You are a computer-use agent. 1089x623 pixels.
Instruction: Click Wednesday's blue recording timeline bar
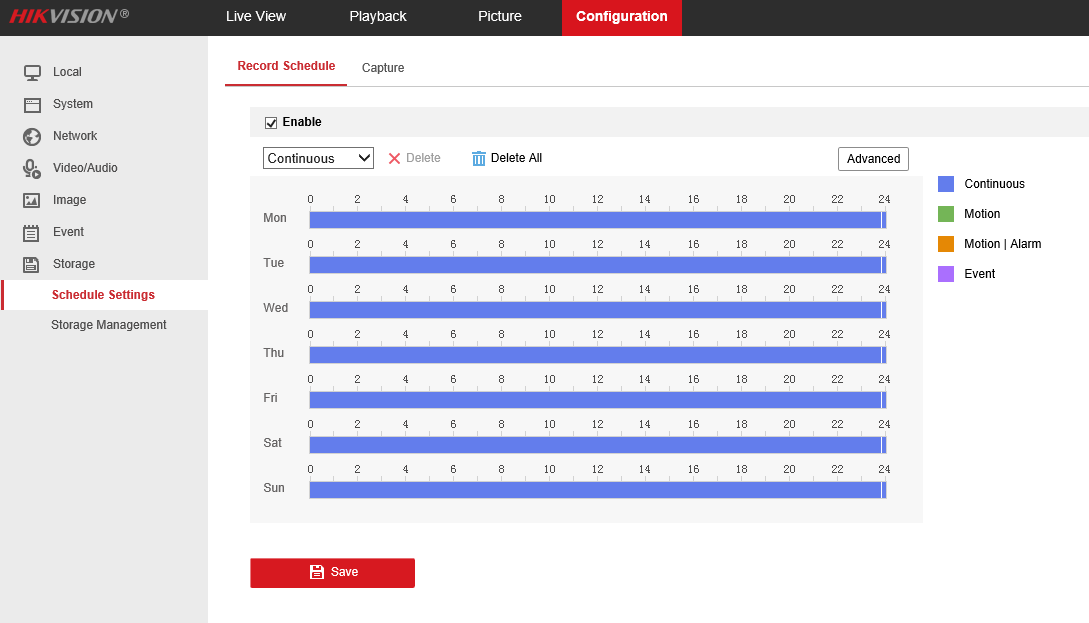coord(595,310)
